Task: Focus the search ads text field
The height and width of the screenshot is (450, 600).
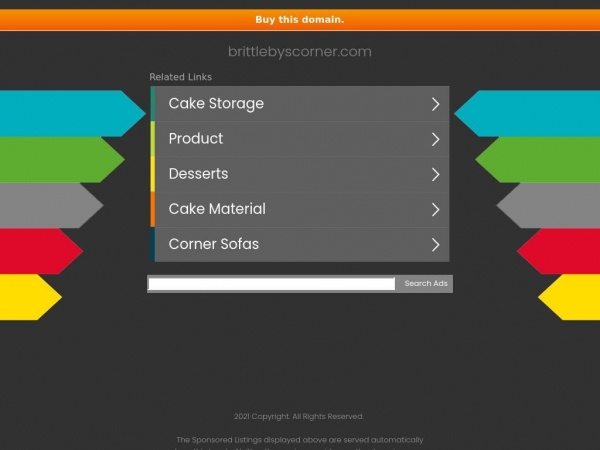Action: coord(272,284)
